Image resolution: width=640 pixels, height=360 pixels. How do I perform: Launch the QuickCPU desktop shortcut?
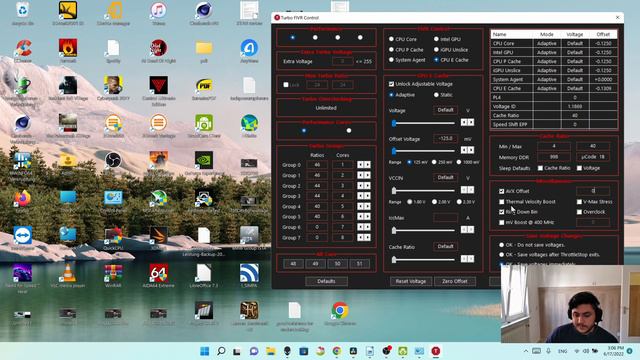click(x=113, y=236)
